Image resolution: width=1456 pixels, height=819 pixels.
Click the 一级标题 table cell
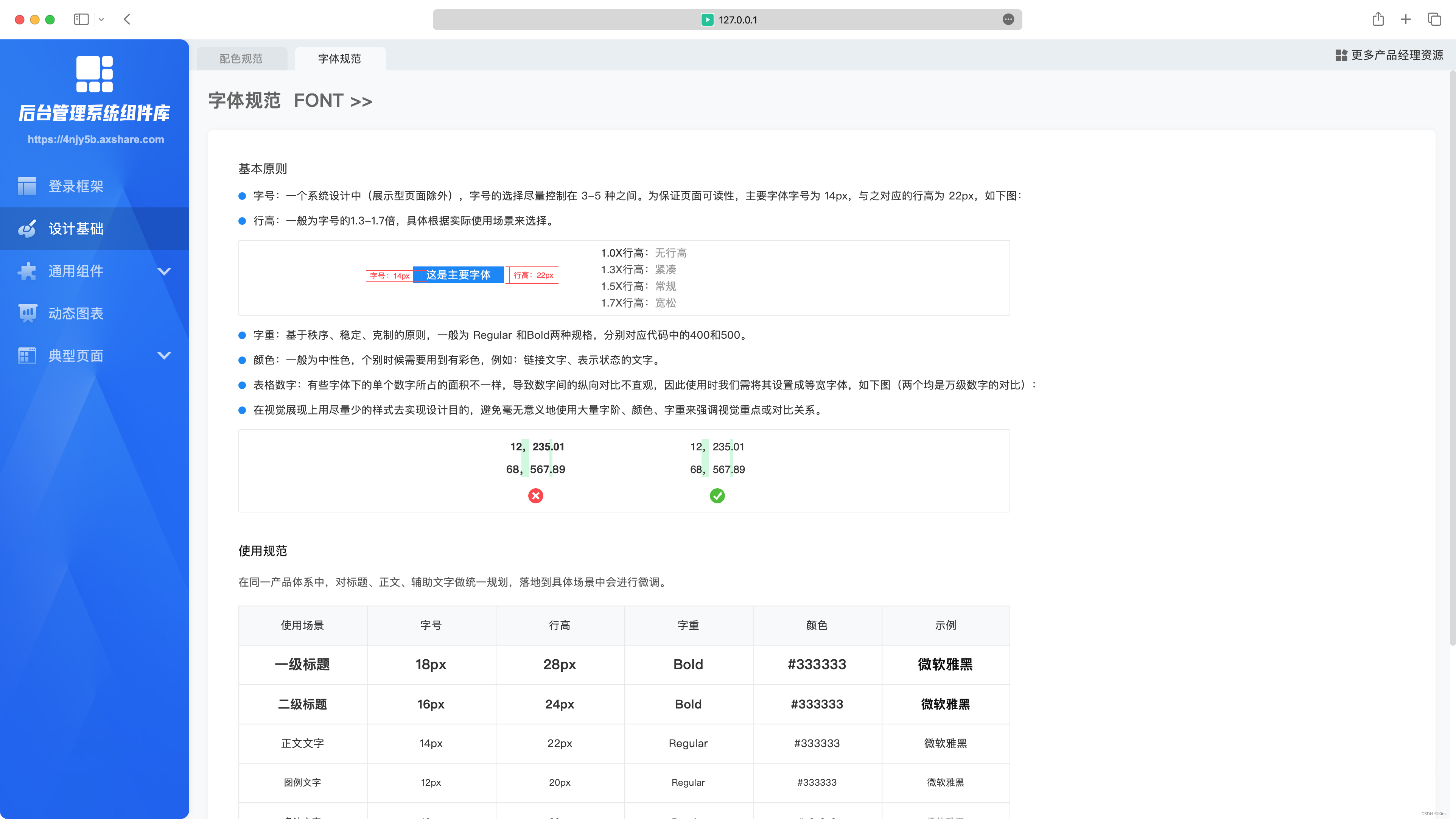(x=303, y=665)
